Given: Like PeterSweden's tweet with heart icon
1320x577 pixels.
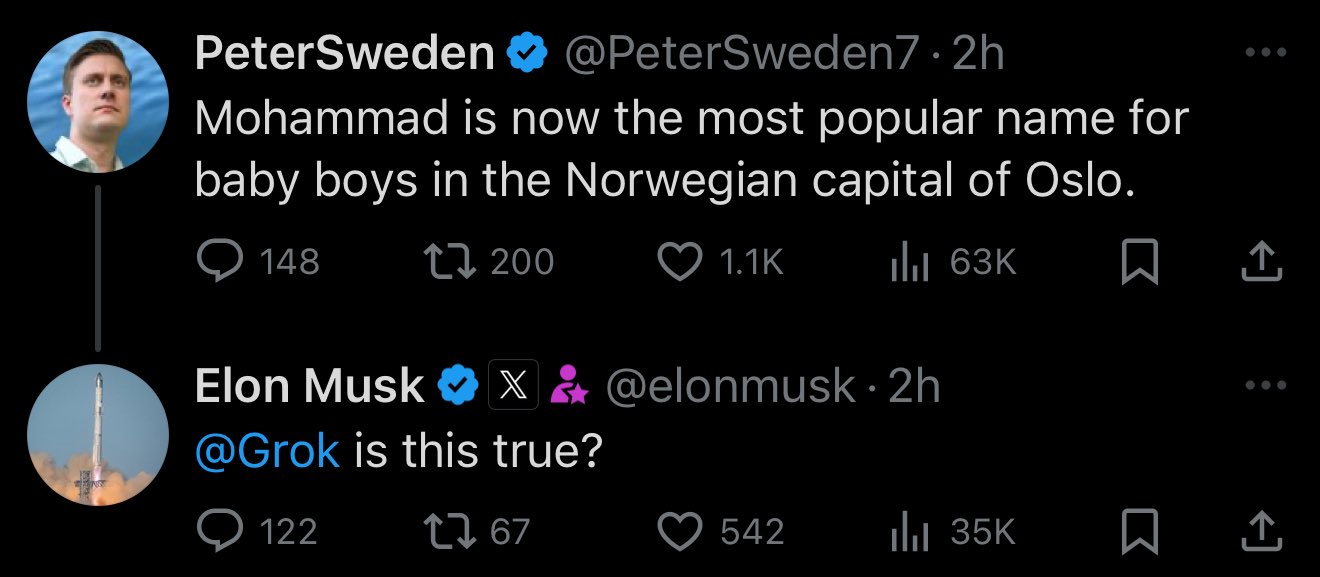Looking at the screenshot, I should pyautogui.click(x=720, y=262).
